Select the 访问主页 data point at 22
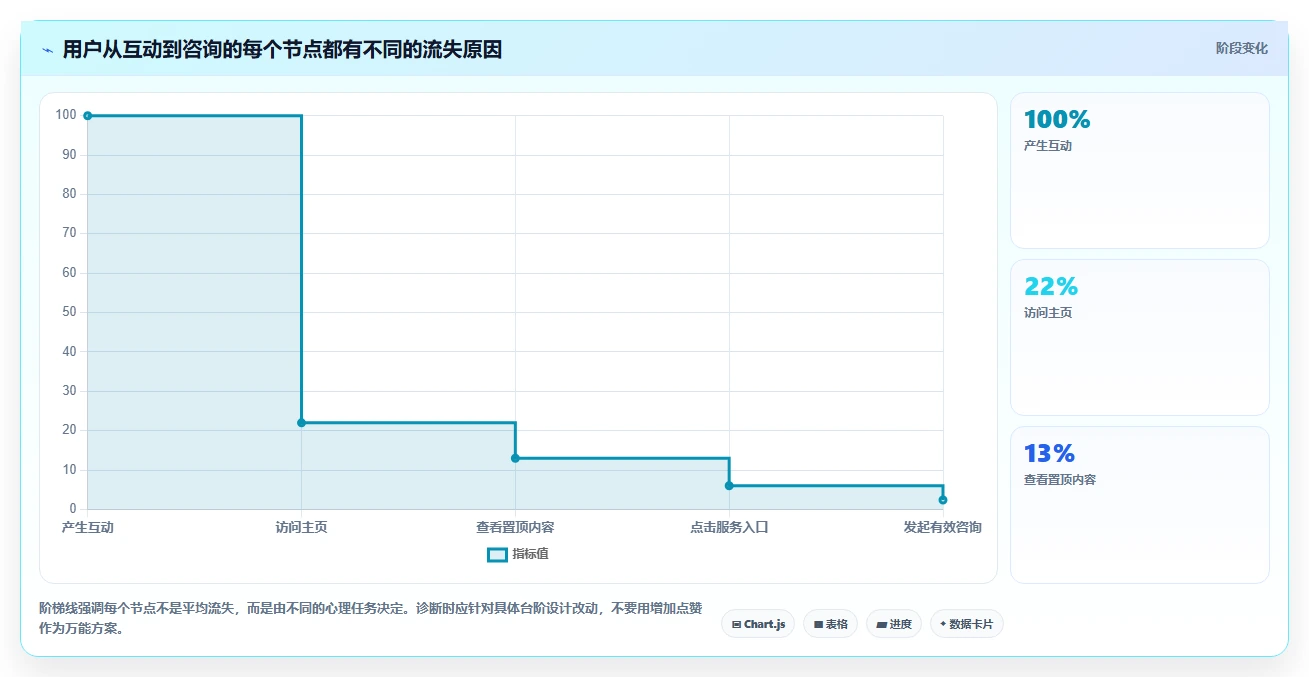1309x677 pixels. point(301,423)
